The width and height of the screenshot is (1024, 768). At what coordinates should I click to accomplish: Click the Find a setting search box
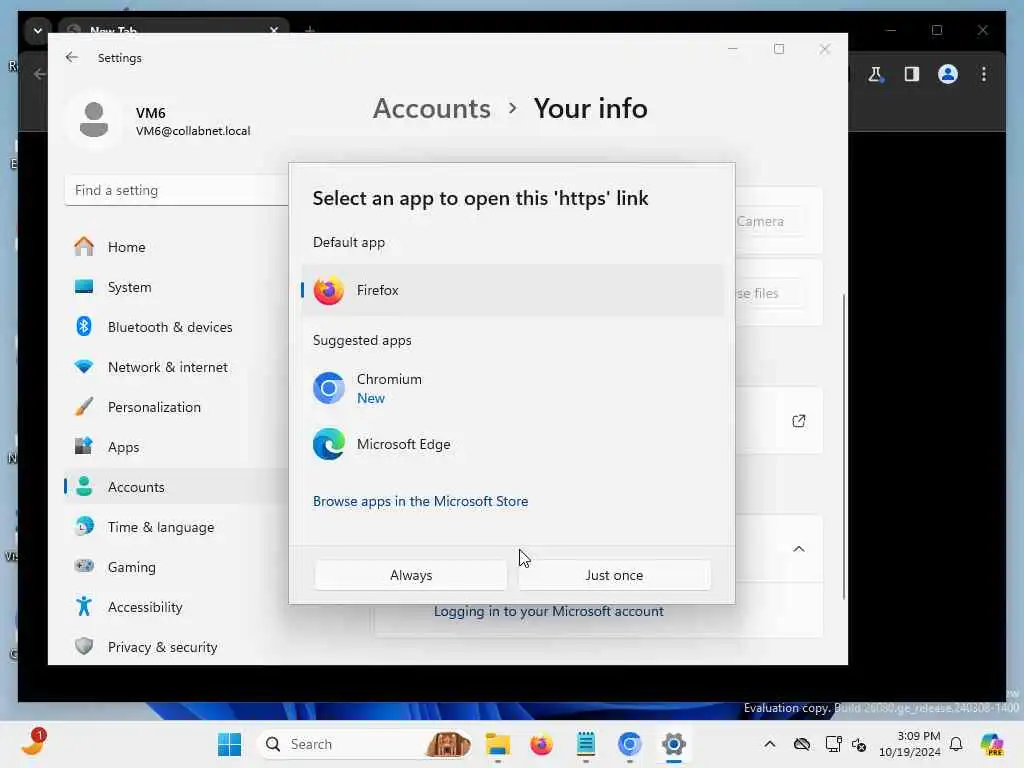coord(176,190)
